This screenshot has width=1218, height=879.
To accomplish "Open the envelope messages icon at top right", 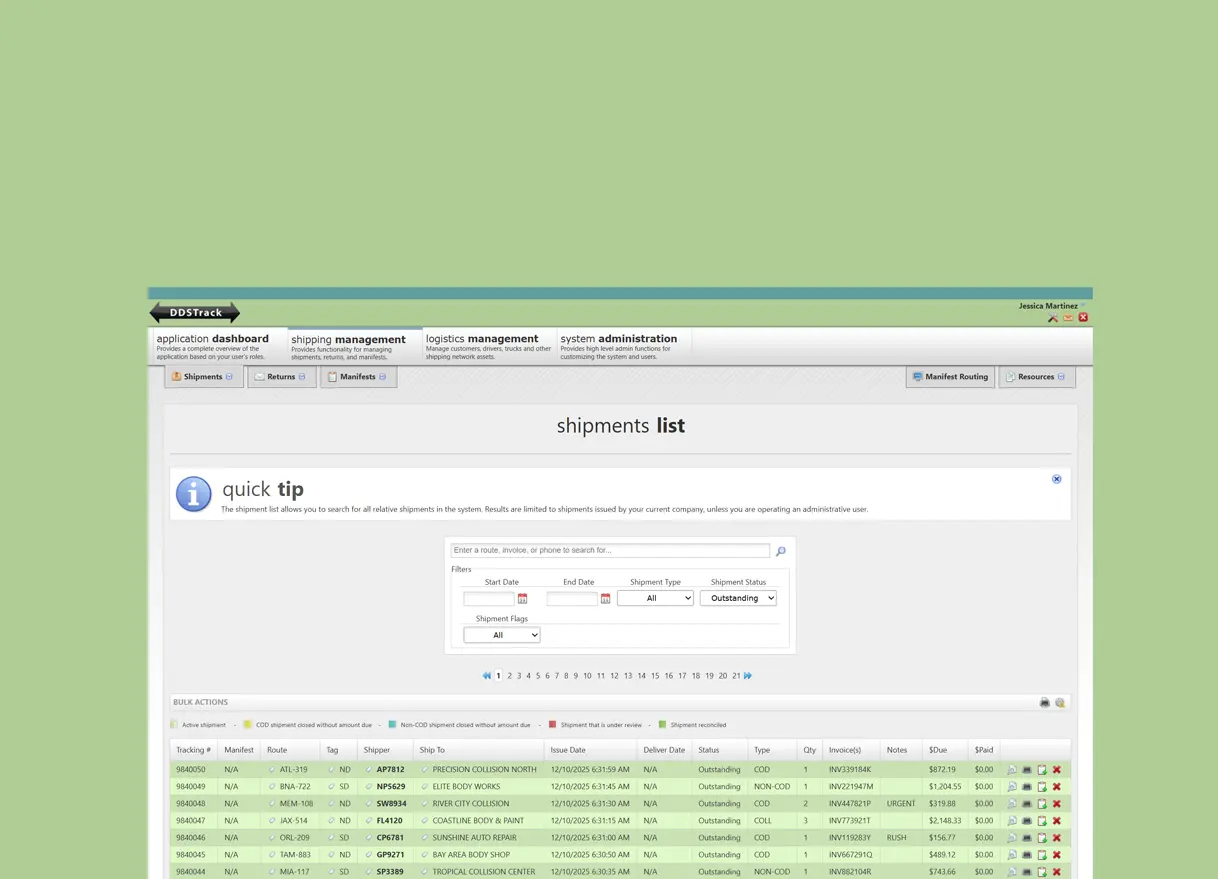I will [1067, 317].
